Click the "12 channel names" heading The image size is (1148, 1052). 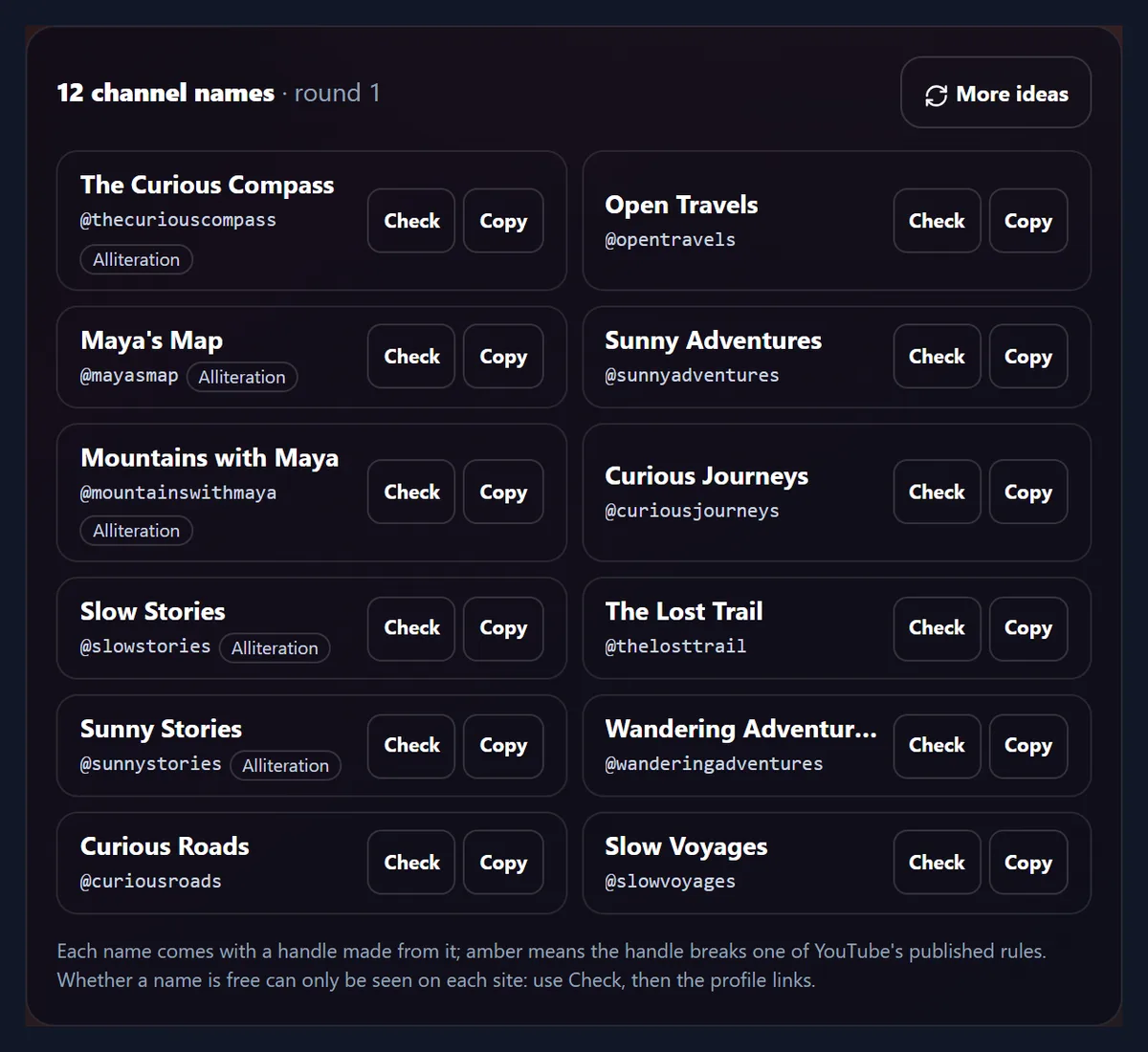point(166,93)
